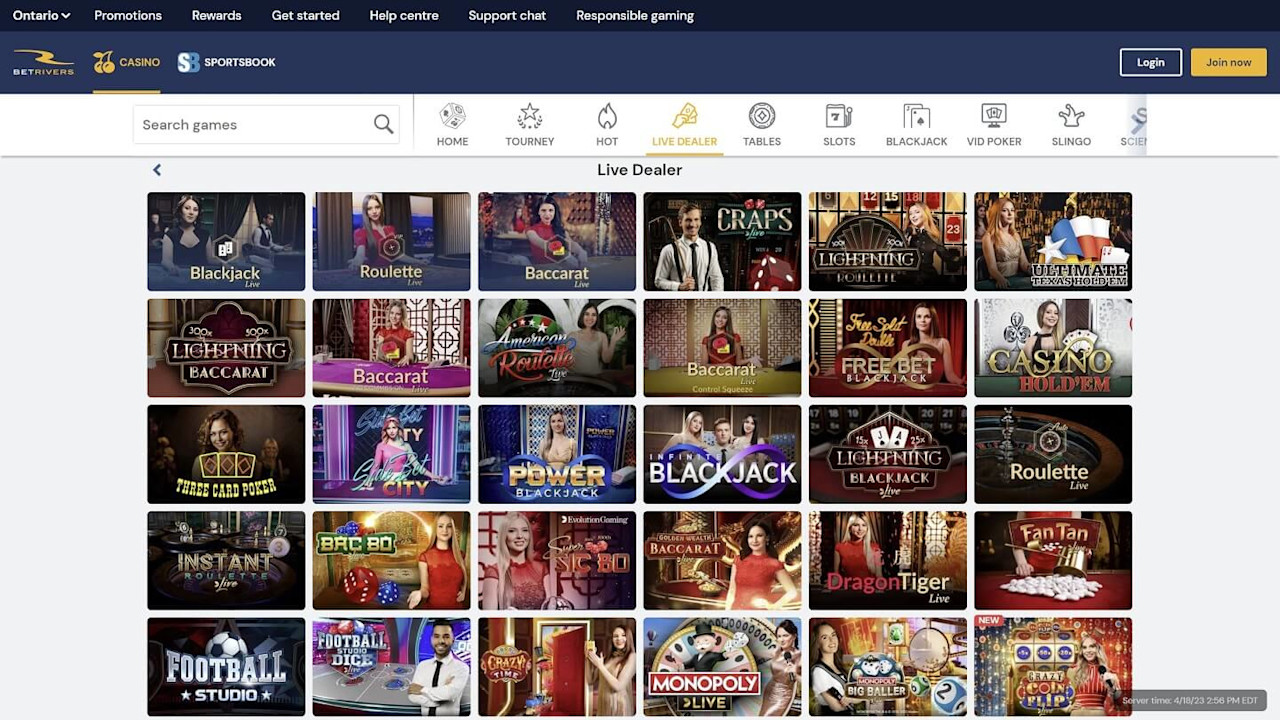
Task: Open Monopoly Live
Action: [722, 667]
